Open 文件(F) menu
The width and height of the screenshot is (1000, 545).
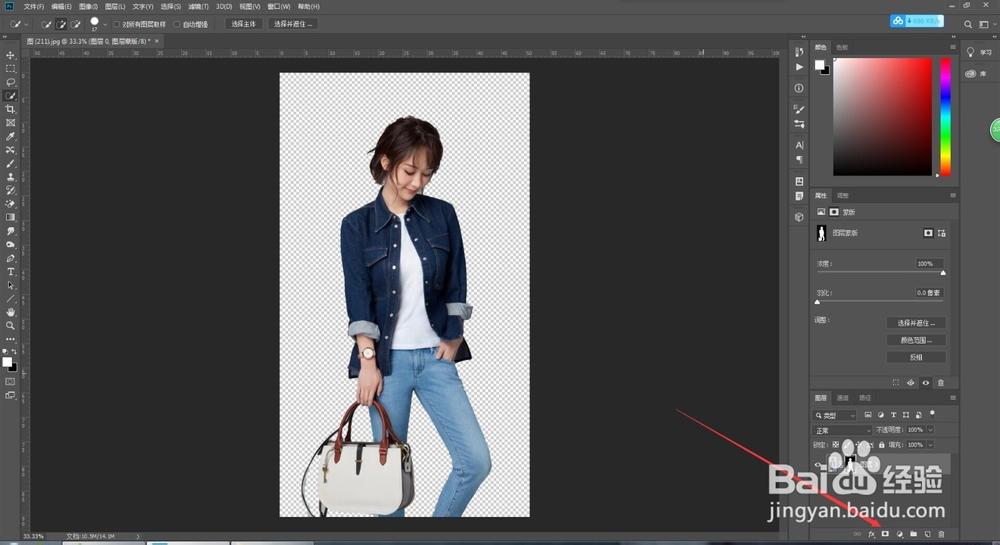(x=34, y=6)
